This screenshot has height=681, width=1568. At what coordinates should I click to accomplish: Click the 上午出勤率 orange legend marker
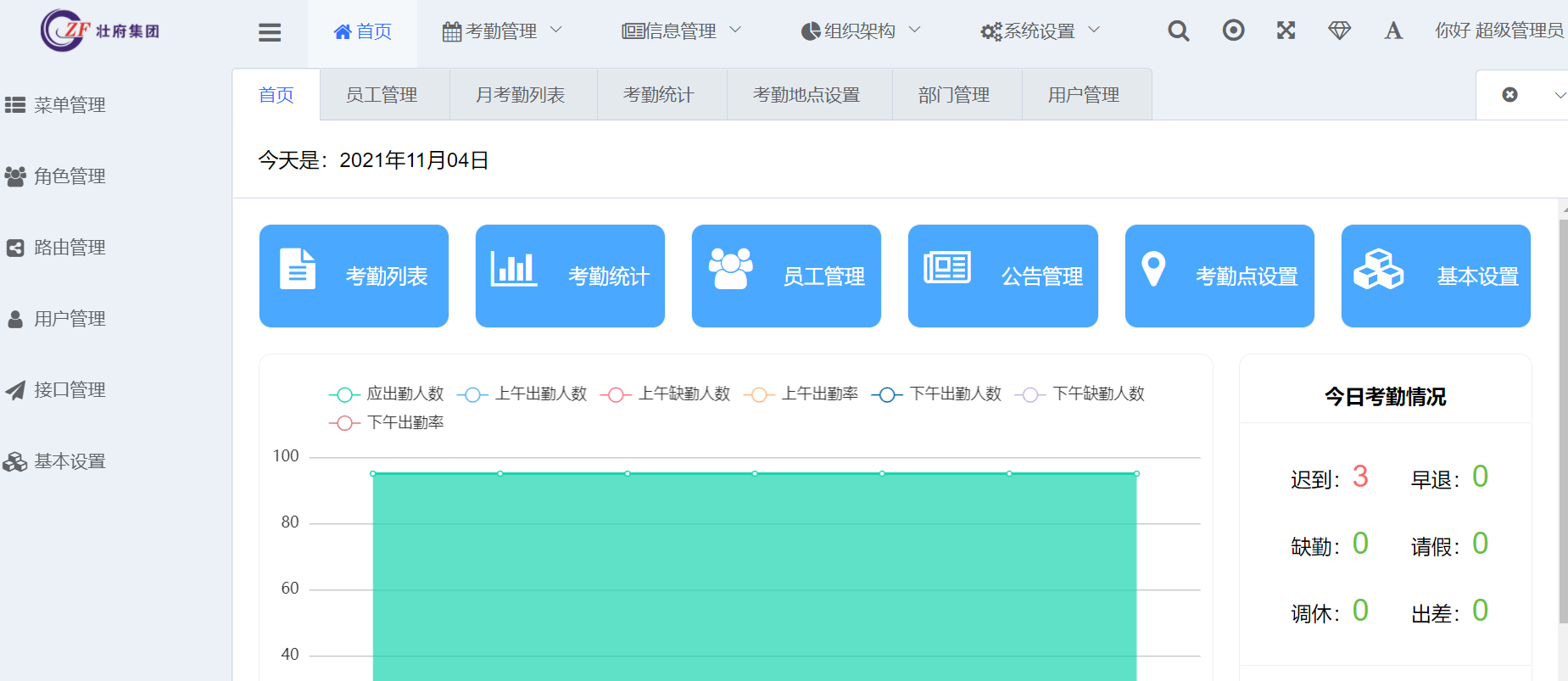pyautogui.click(x=759, y=395)
